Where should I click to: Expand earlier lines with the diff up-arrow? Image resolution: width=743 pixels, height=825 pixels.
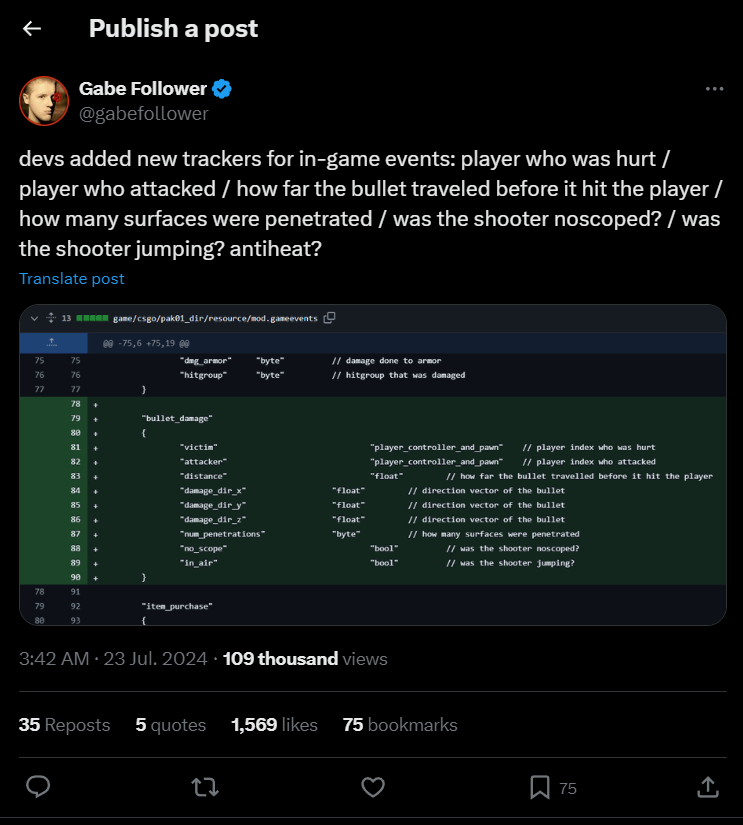pos(52,341)
